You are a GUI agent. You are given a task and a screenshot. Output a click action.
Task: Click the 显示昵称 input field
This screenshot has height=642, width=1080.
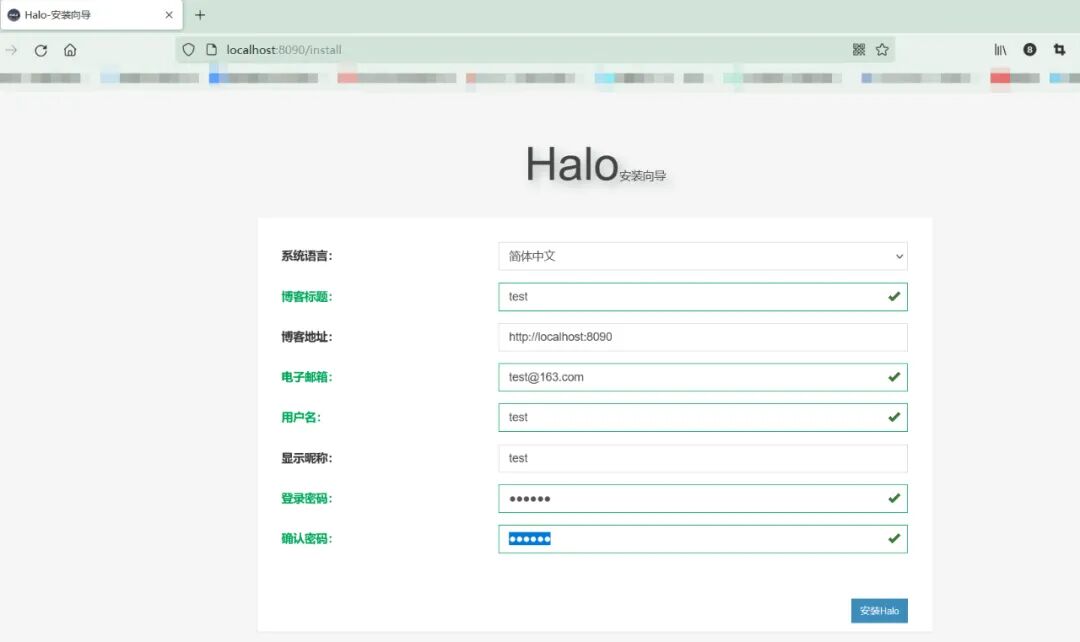(x=703, y=458)
